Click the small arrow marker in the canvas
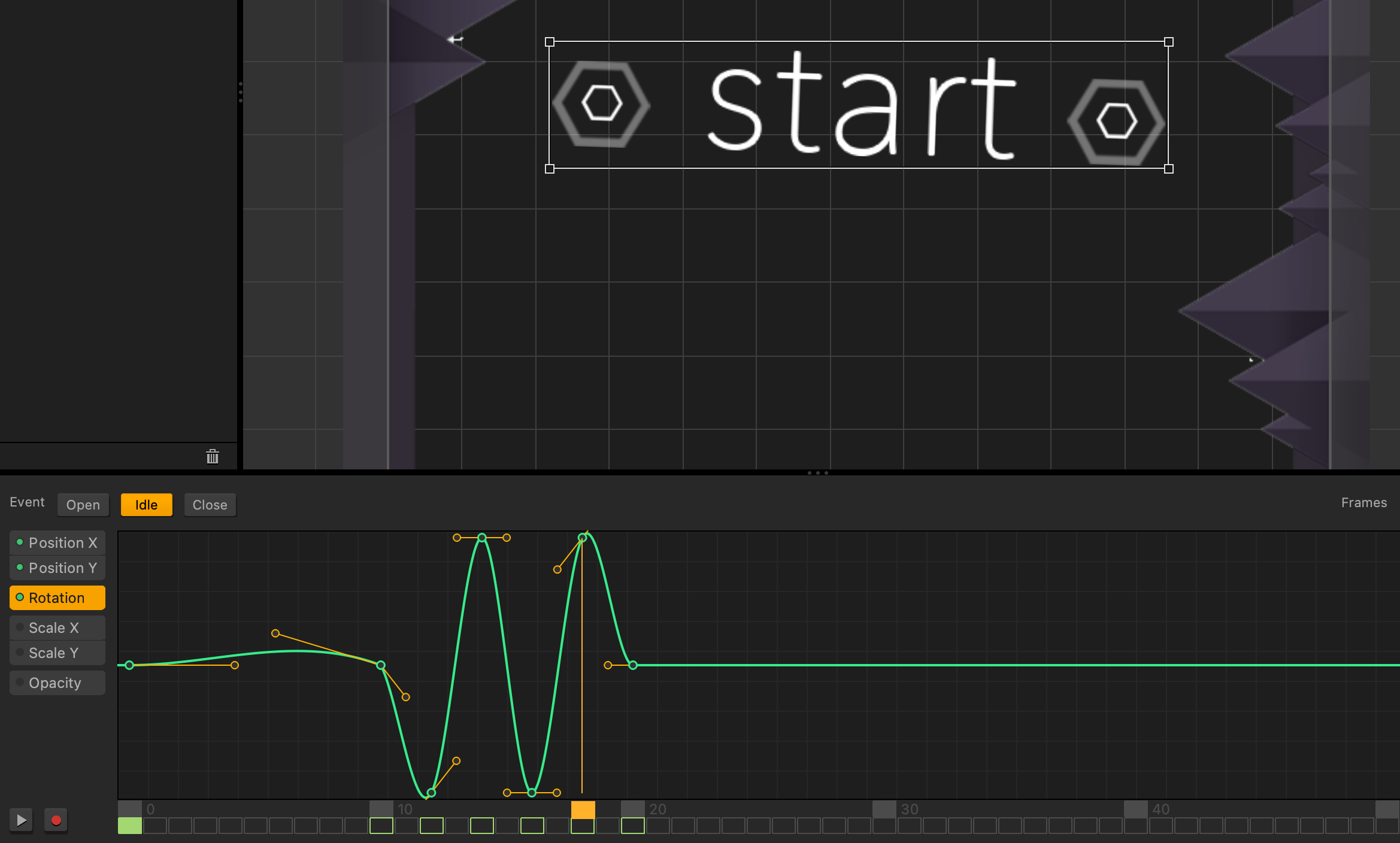1400x843 pixels. (455, 40)
